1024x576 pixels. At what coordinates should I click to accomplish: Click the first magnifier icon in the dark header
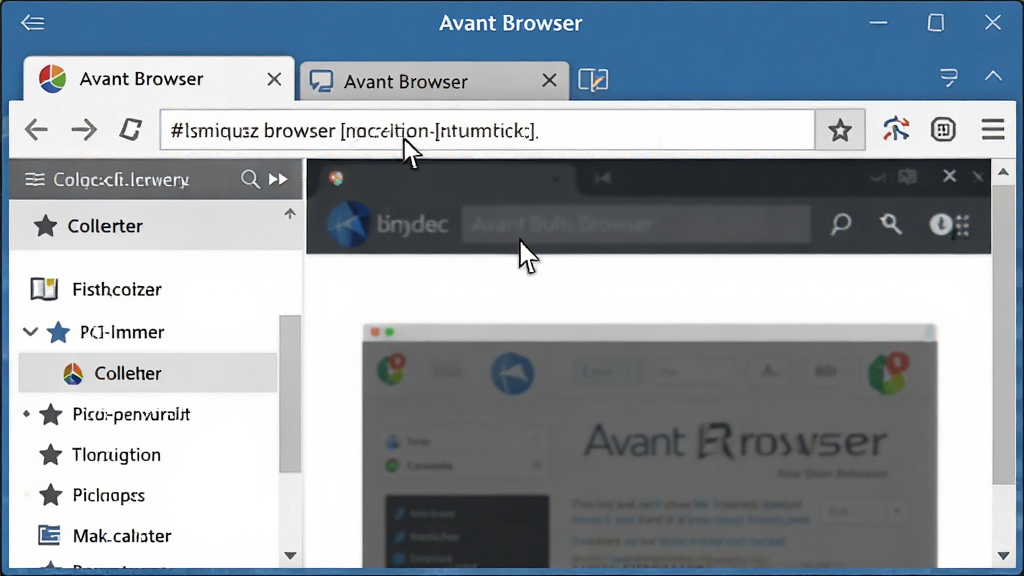tap(840, 224)
